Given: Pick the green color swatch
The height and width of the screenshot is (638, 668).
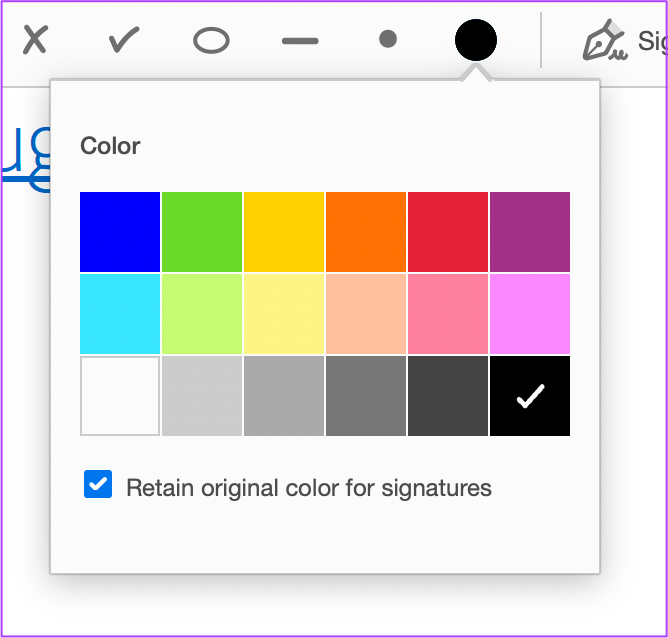Looking at the screenshot, I should (202, 232).
